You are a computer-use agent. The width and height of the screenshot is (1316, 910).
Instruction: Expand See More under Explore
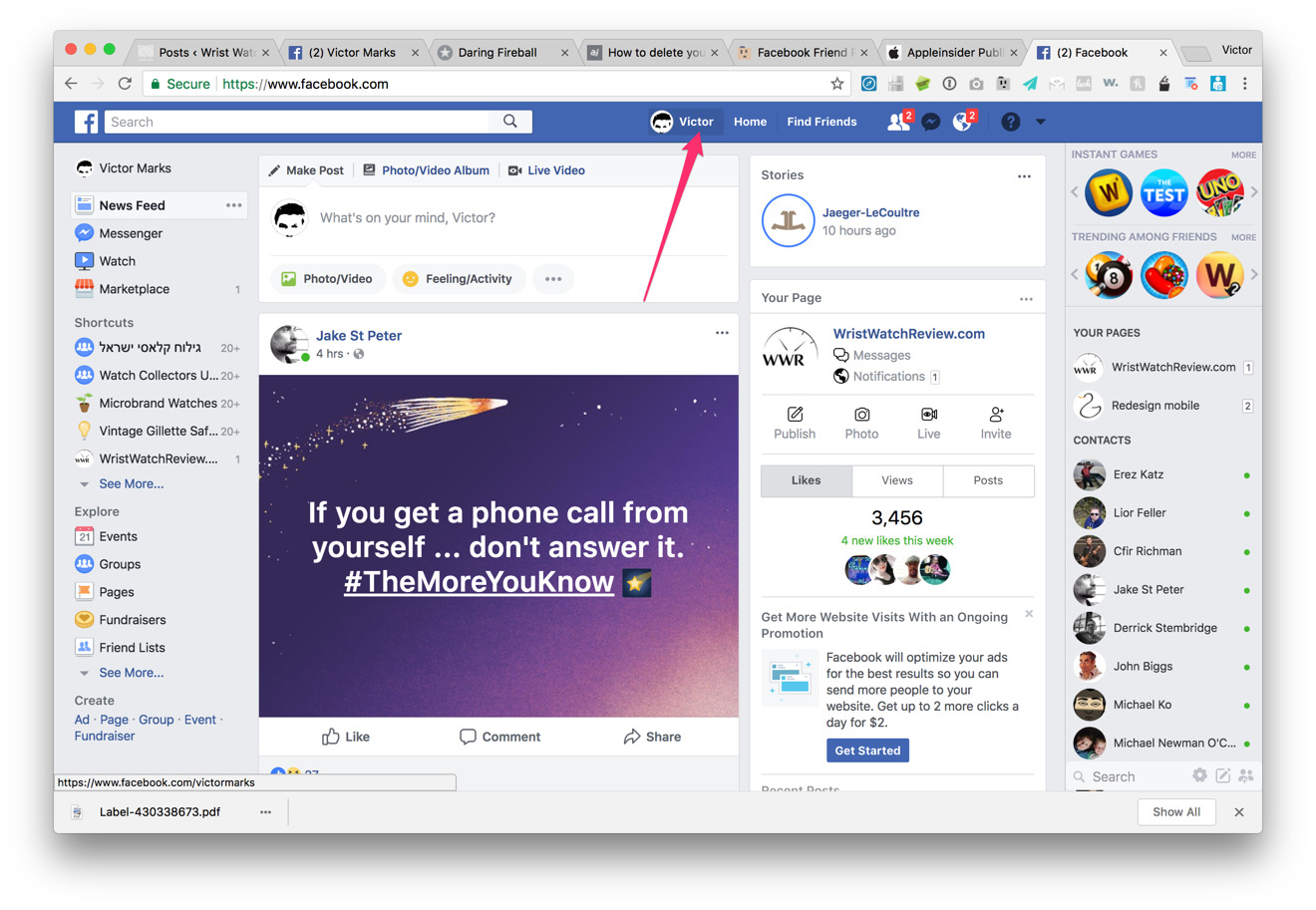point(131,673)
